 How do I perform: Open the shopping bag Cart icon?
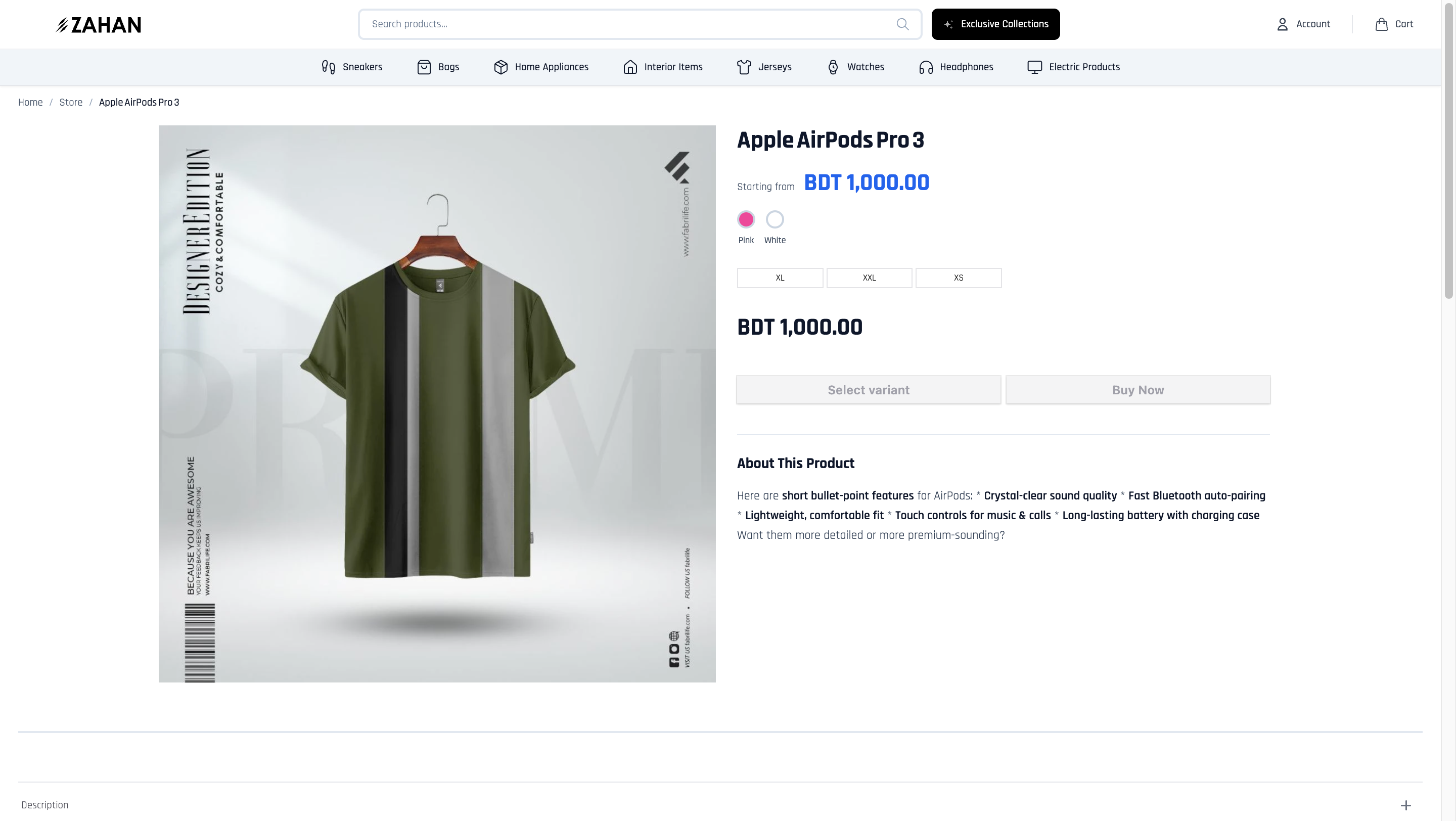(x=1381, y=24)
